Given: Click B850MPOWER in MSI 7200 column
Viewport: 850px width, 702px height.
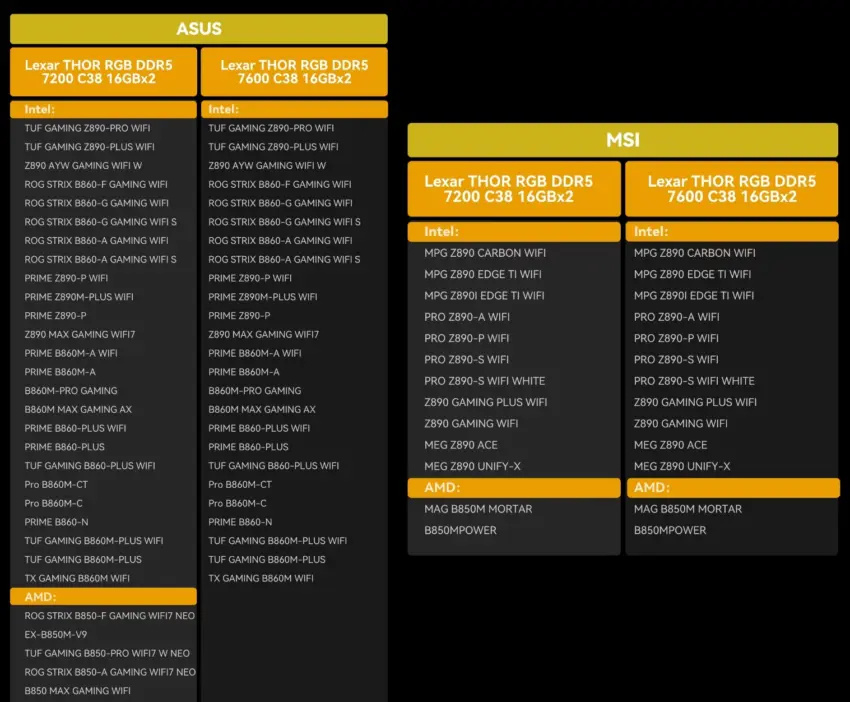Looking at the screenshot, I should coord(460,530).
